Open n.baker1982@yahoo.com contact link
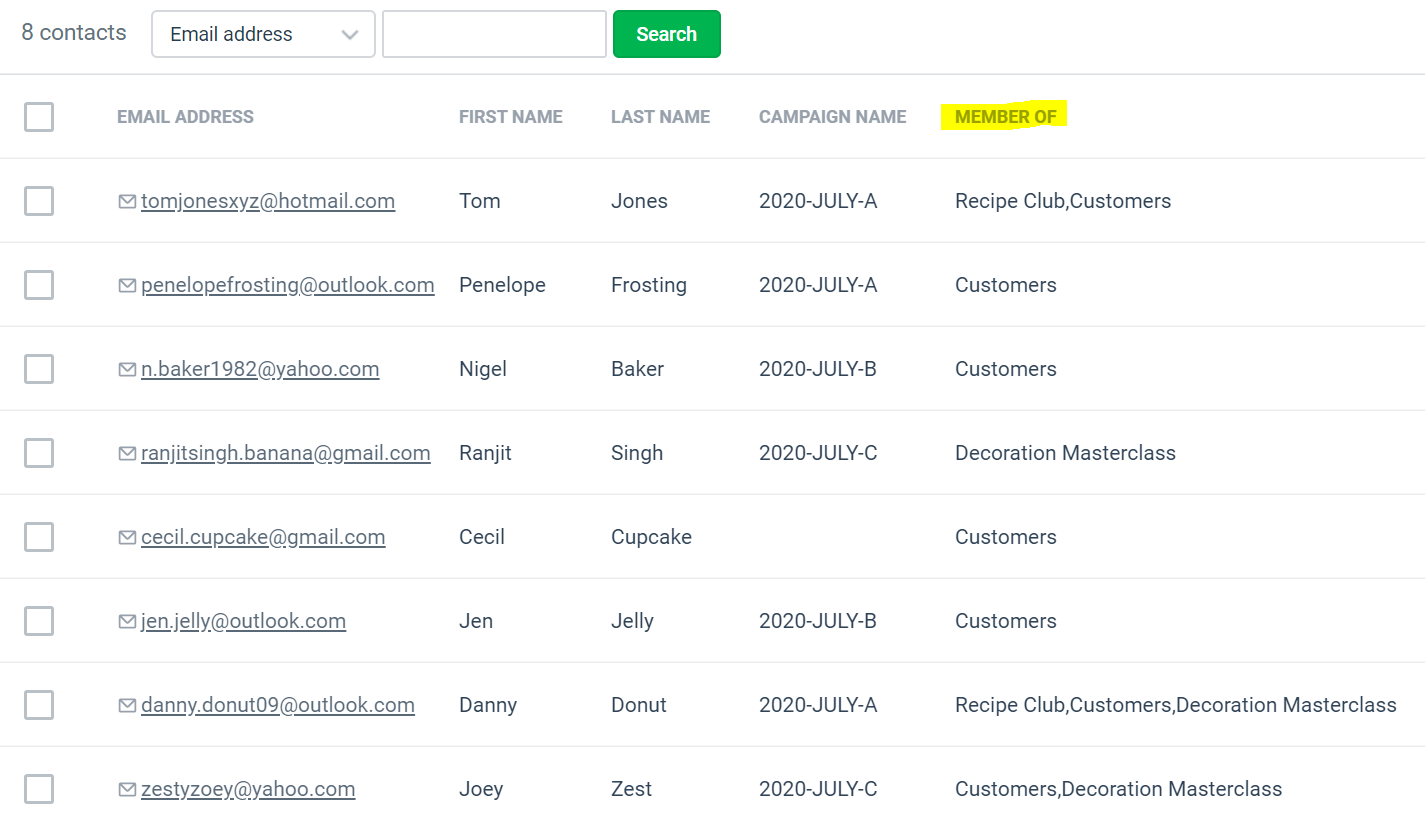Viewport: 1425px width, 825px height. pyautogui.click(x=260, y=369)
